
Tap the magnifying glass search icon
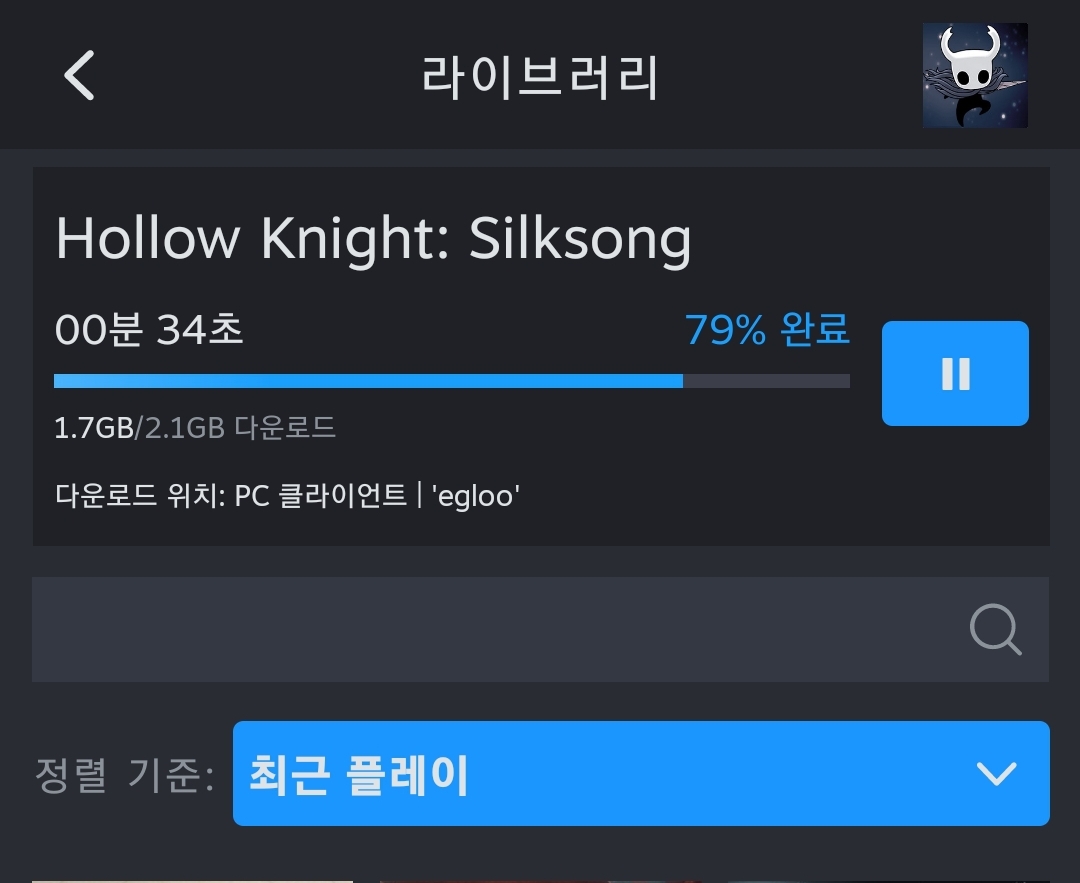995,629
